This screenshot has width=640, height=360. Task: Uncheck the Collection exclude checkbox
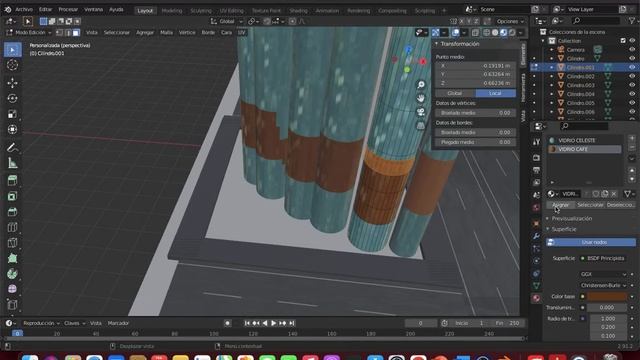tap(623, 40)
